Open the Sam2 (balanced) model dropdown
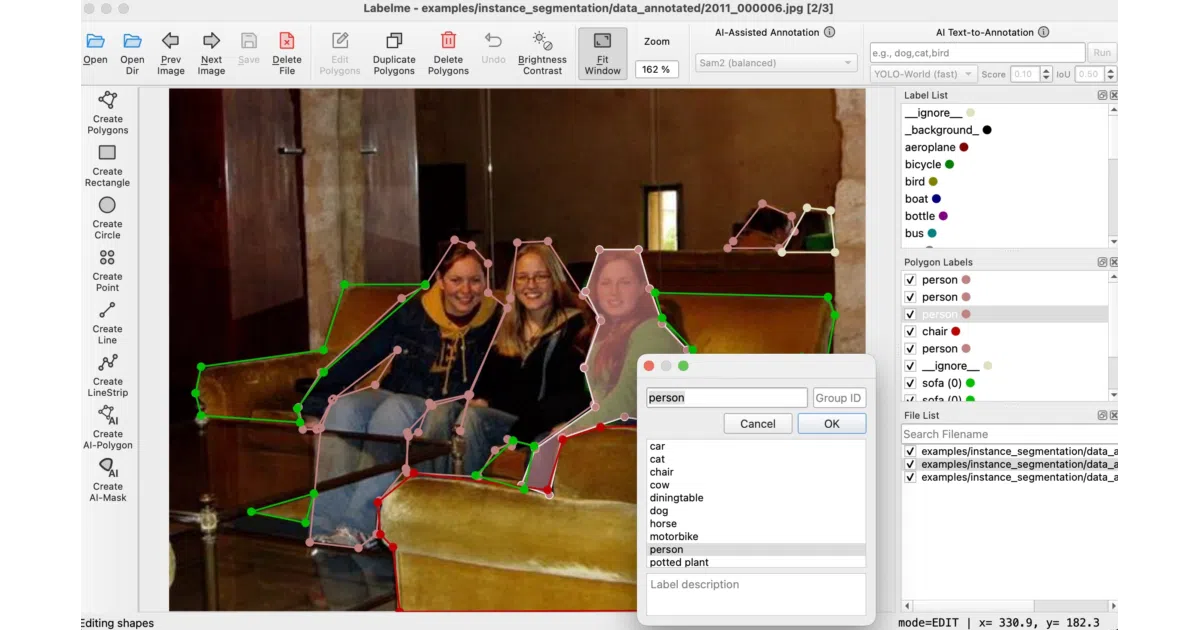Image resolution: width=1200 pixels, height=630 pixels. click(x=776, y=63)
